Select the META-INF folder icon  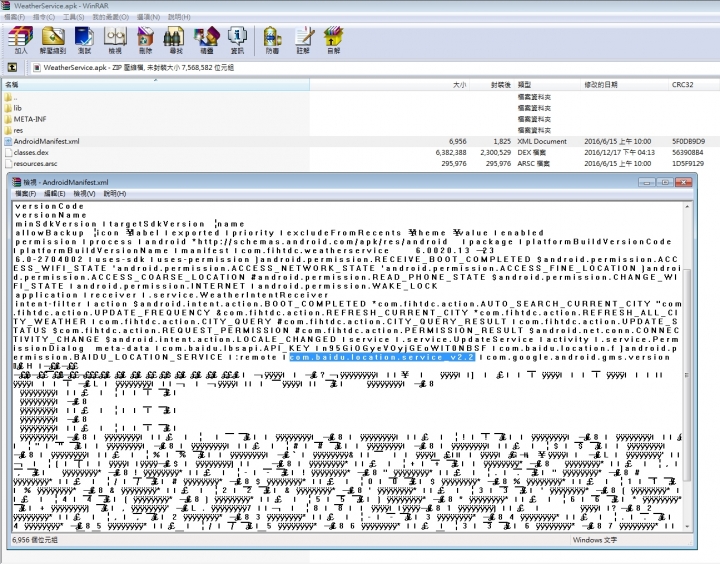[8, 119]
